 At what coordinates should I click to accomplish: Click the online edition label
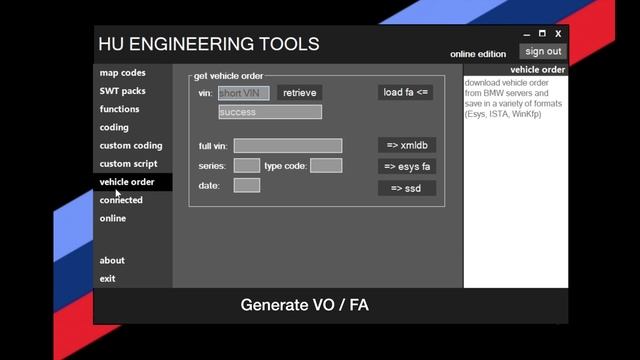coord(478,54)
